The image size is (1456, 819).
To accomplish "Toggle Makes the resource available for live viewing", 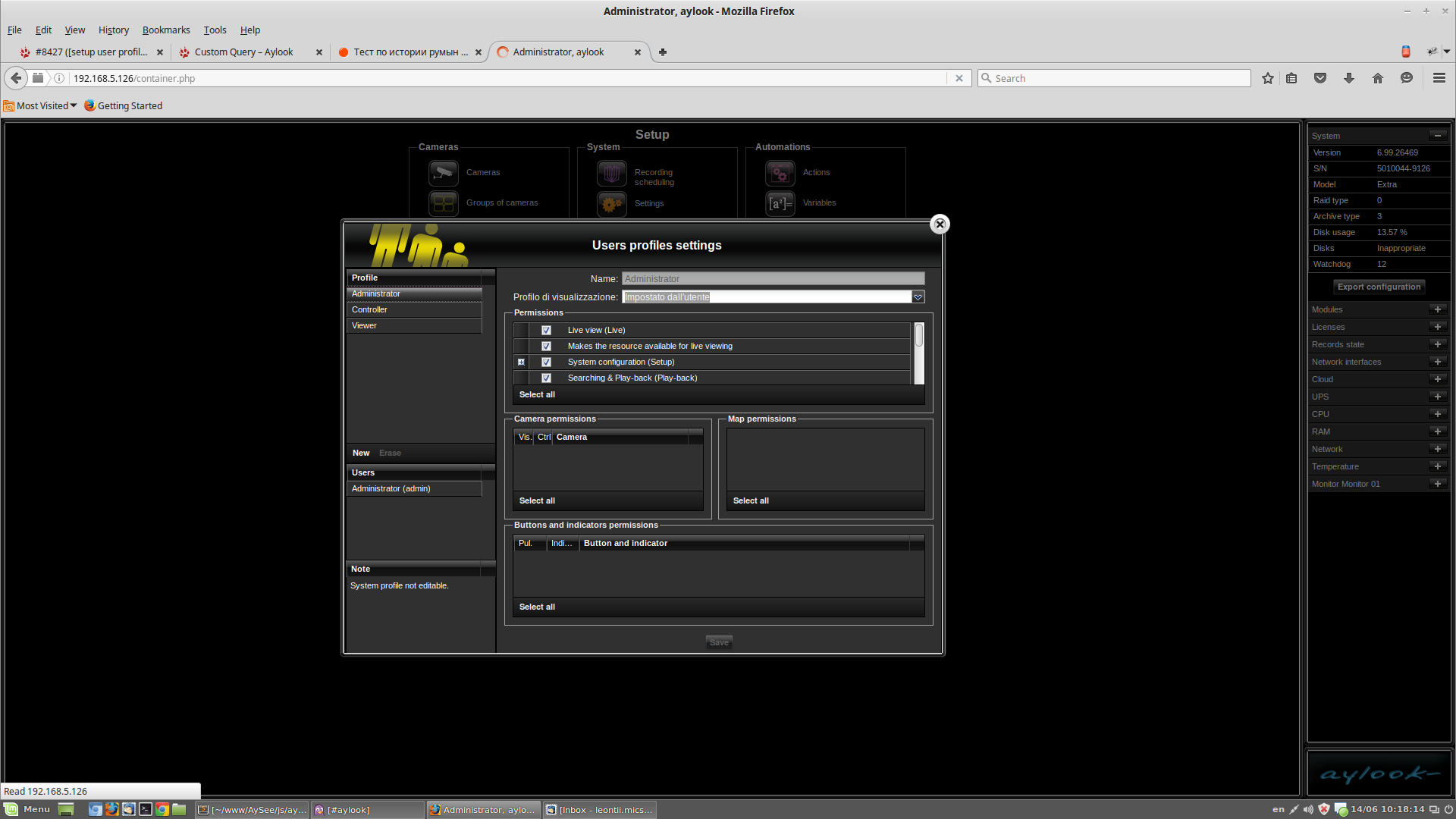I will (546, 346).
